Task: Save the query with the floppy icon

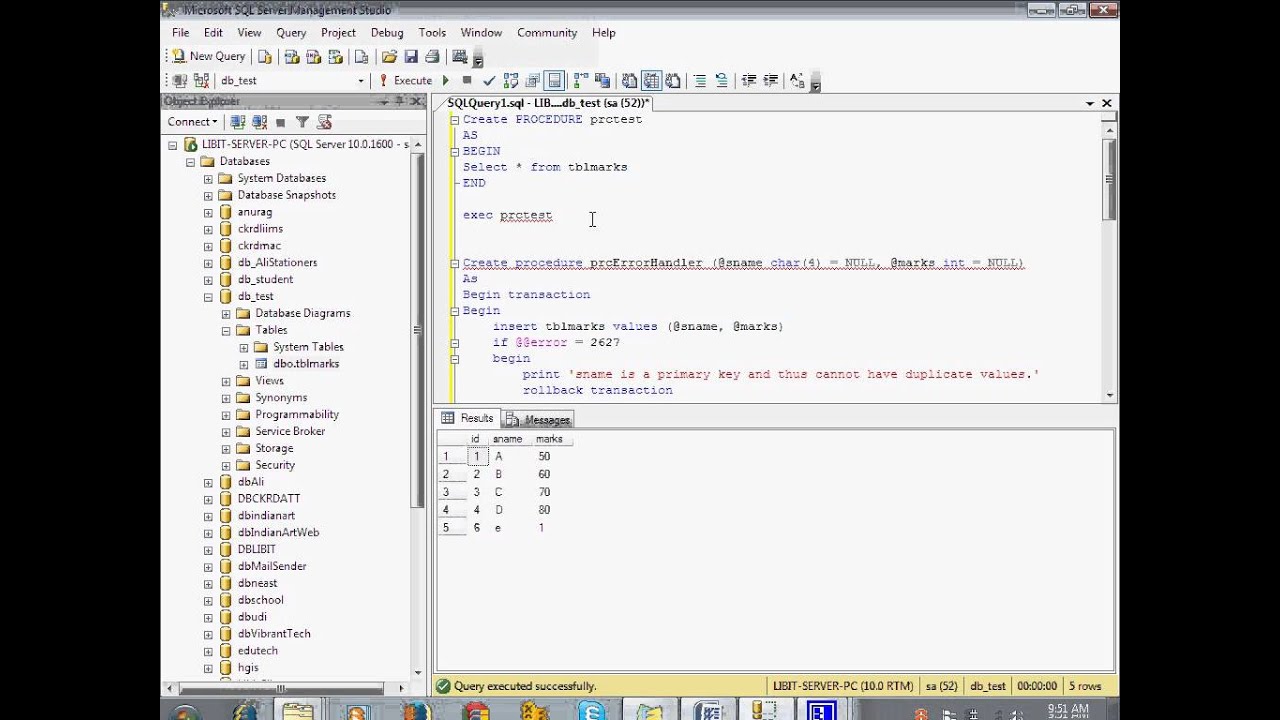Action: coord(411,56)
